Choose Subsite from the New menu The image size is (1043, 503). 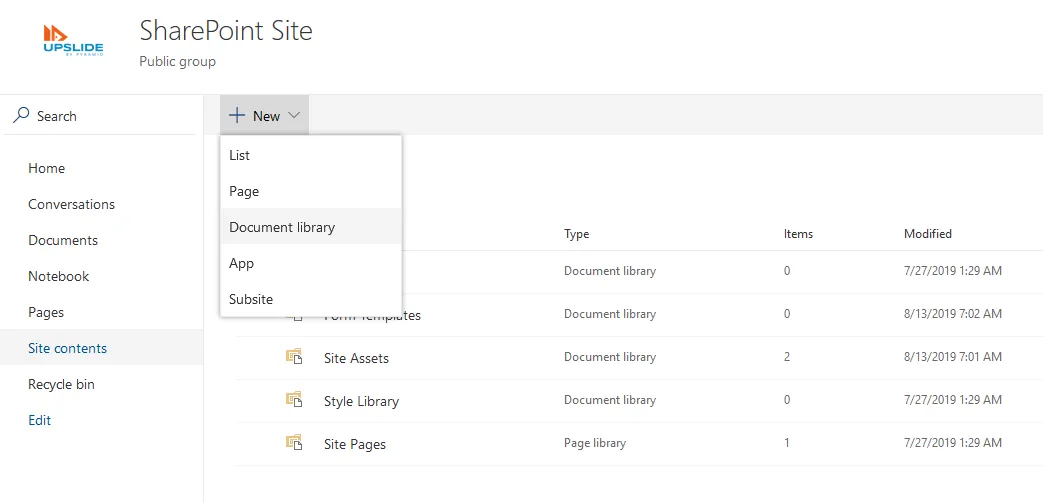(311, 299)
